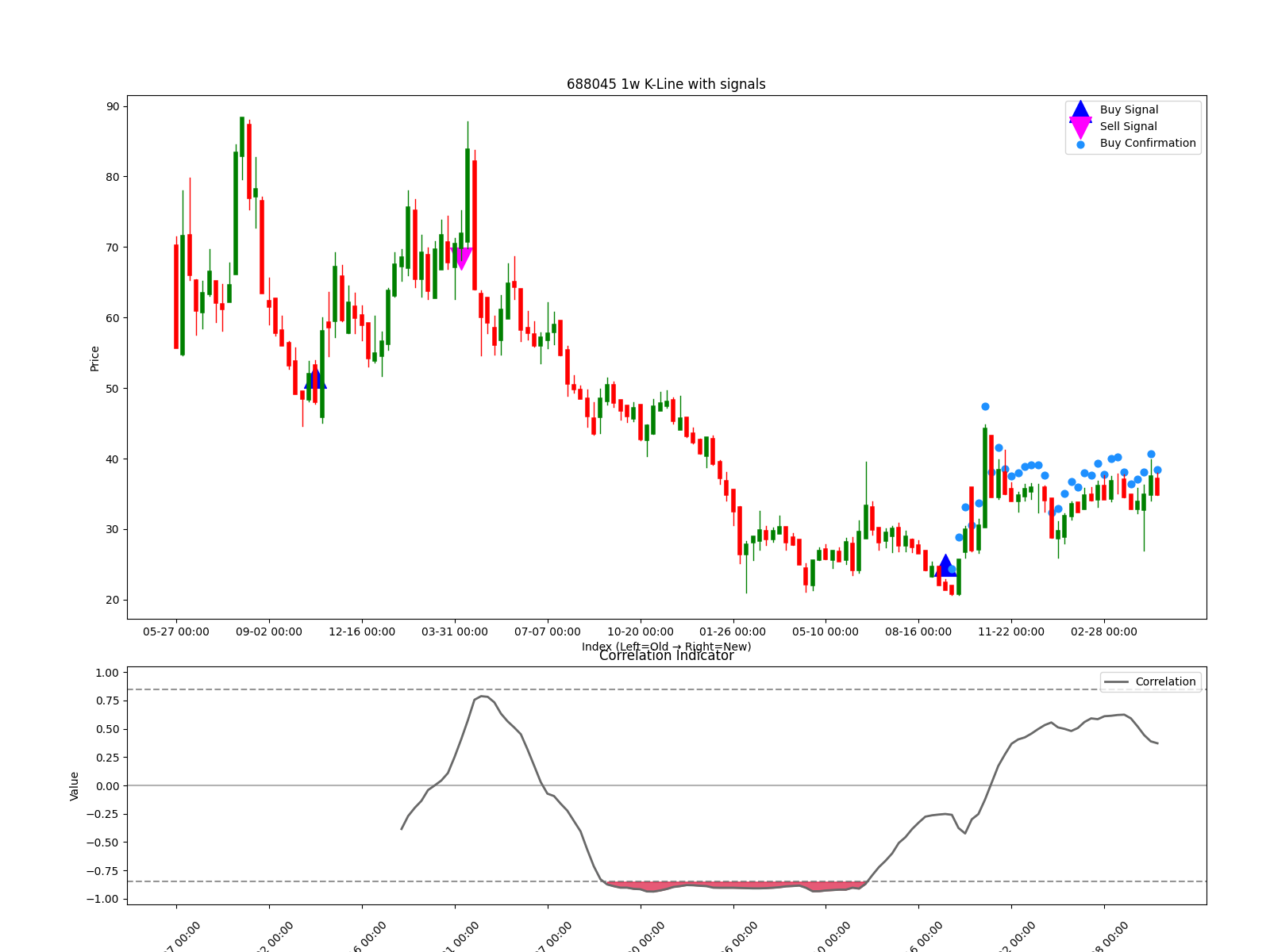
Task: Click the date tick '10-20 00:00'
Action: click(641, 631)
